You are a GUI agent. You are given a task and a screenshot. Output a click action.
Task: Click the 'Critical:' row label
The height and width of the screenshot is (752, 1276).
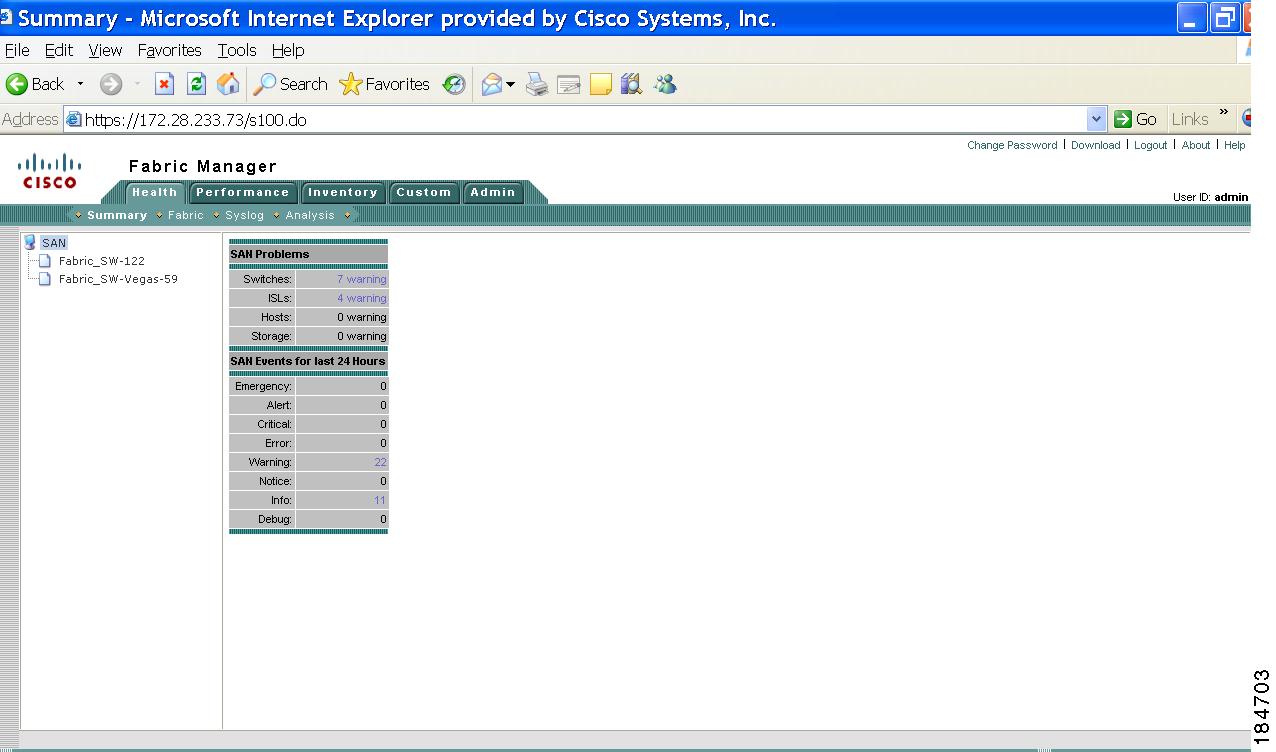274,424
